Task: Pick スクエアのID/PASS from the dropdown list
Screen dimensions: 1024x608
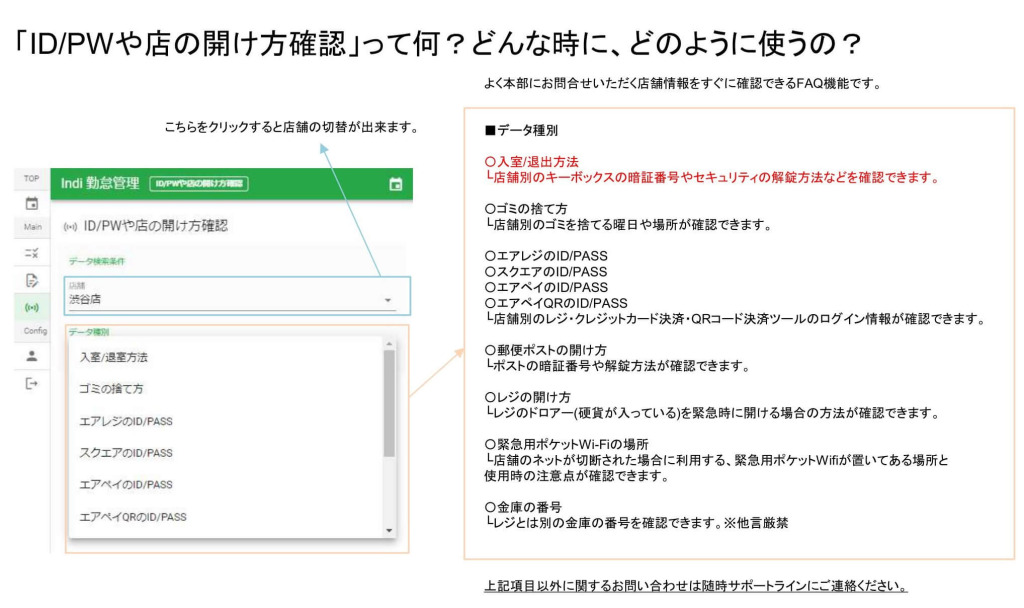Action: (126, 453)
